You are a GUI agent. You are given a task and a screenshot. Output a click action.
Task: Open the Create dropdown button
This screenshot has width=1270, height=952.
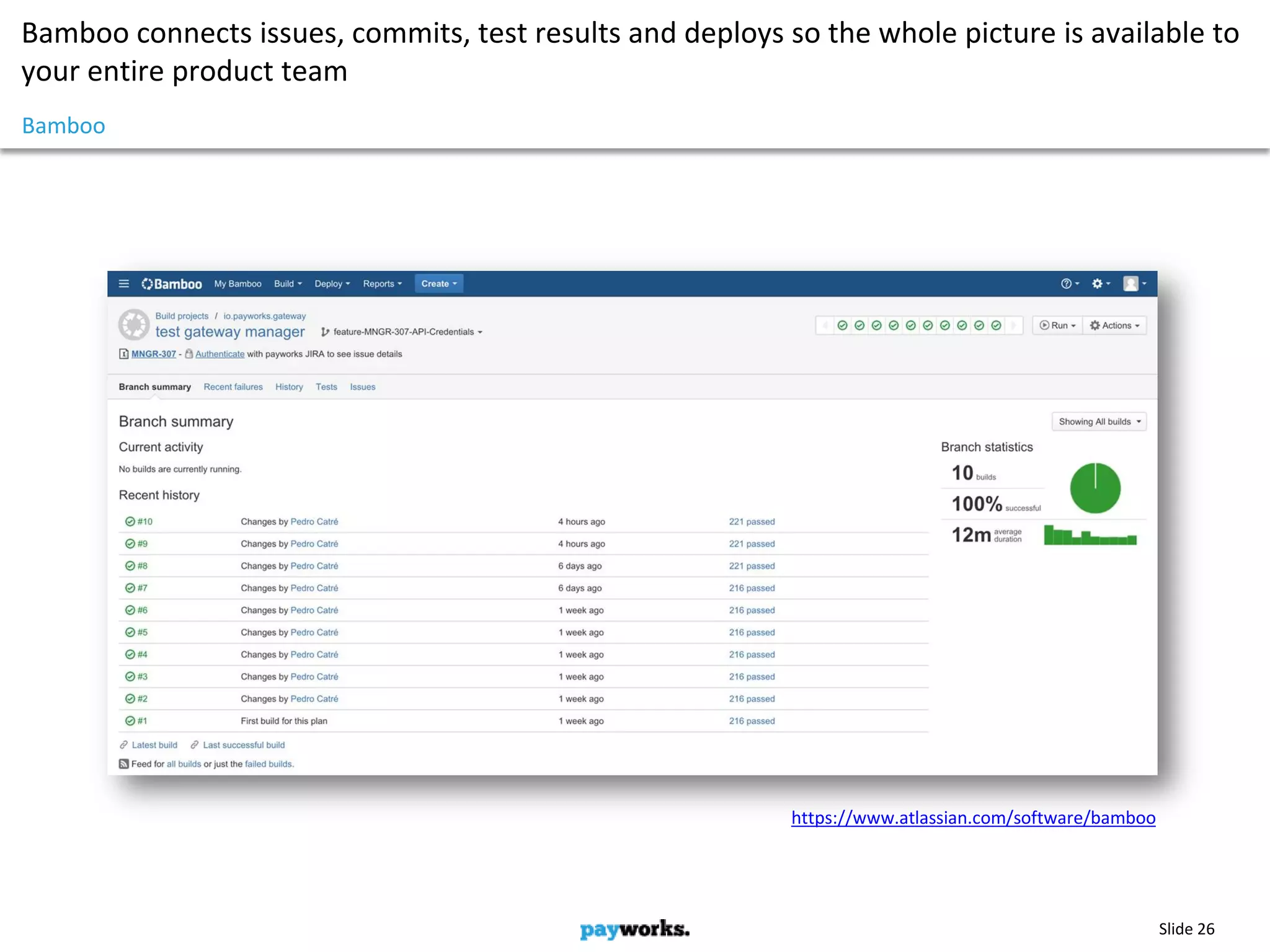click(x=439, y=284)
